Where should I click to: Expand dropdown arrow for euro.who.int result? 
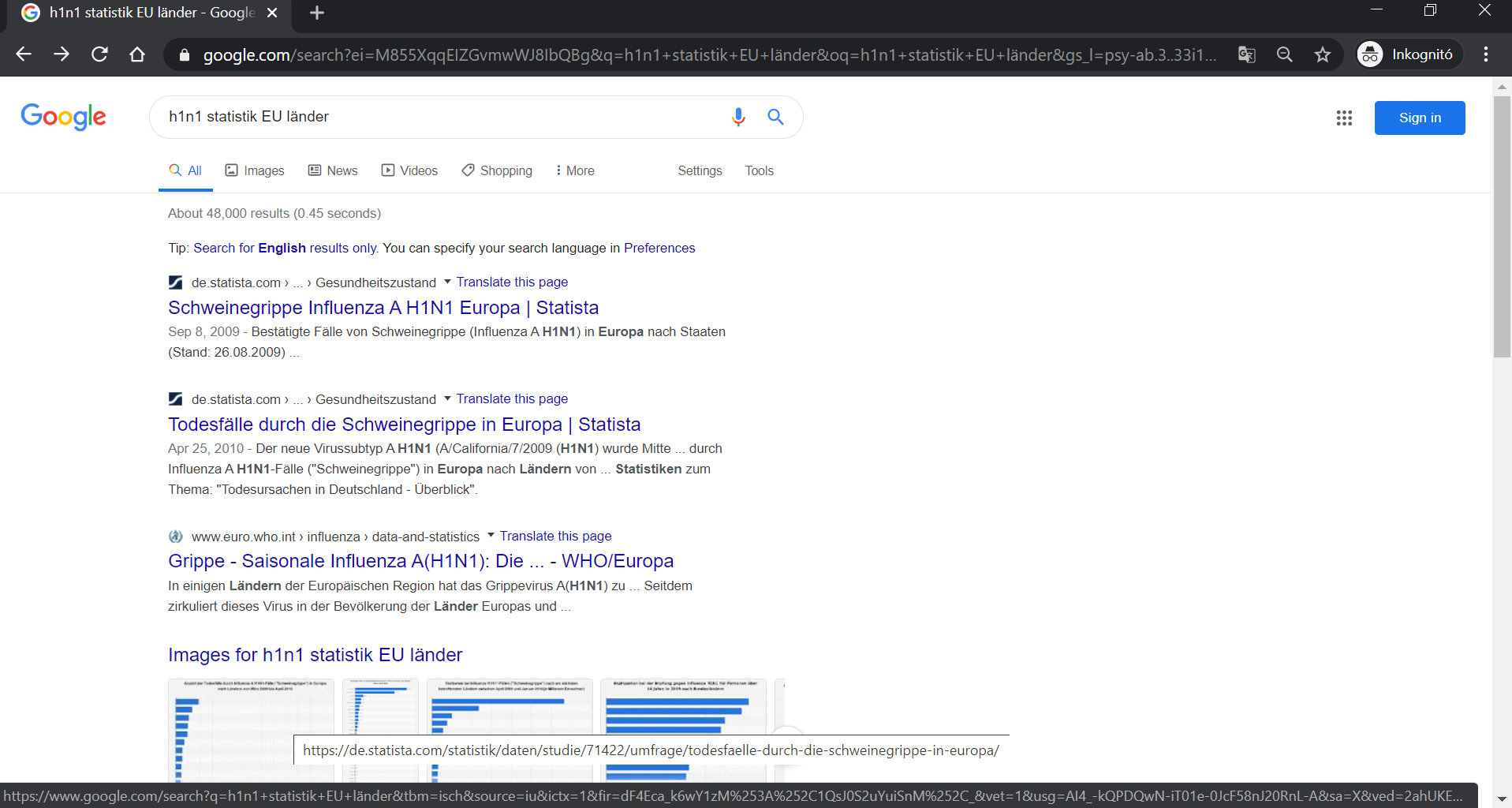(x=491, y=536)
